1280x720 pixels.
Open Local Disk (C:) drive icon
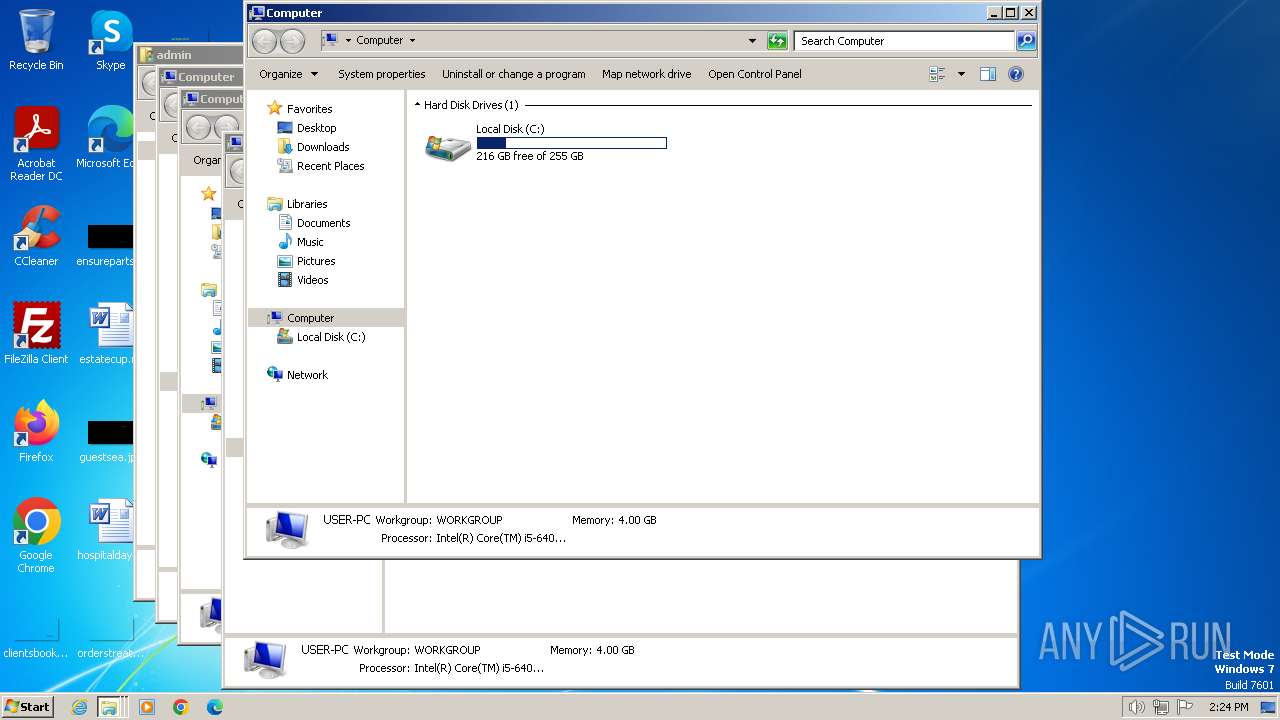[448, 147]
